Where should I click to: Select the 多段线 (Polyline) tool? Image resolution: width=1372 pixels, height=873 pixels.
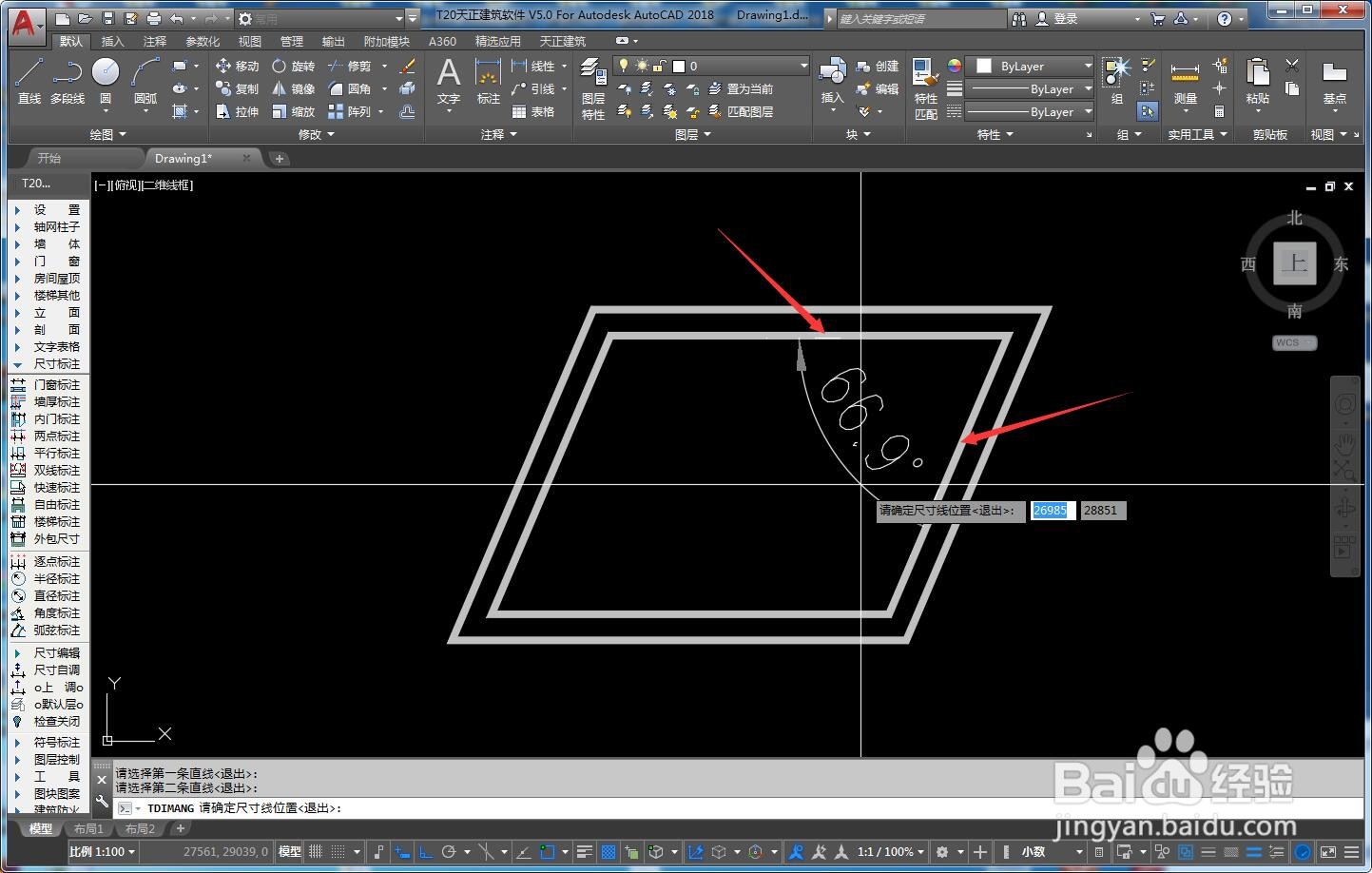[68, 81]
